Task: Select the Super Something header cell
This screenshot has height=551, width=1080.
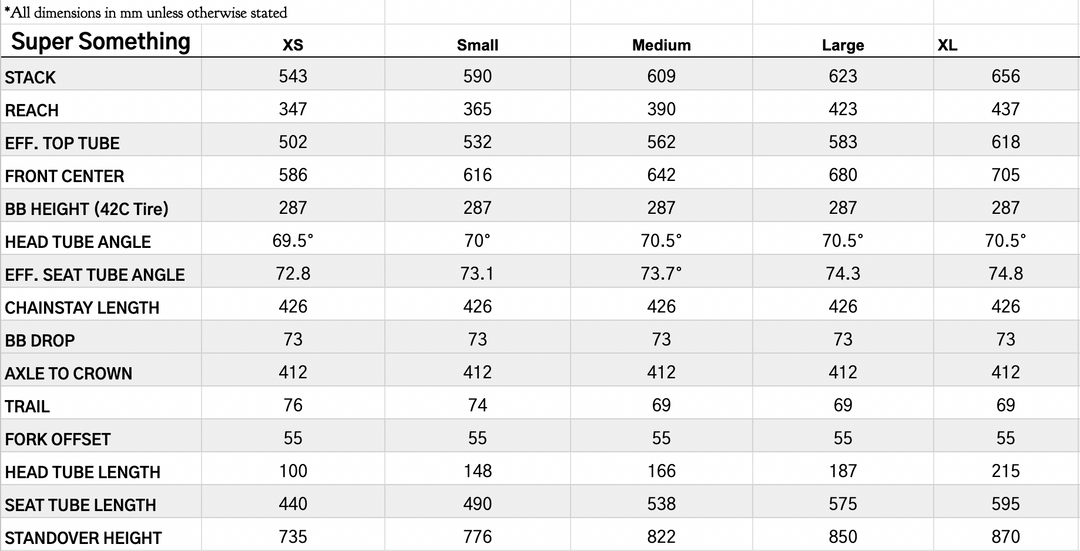Action: [101, 41]
